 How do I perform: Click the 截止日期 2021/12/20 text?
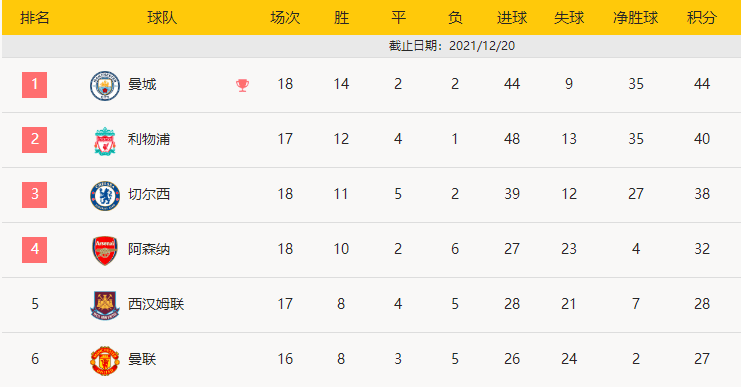pyautogui.click(x=452, y=46)
